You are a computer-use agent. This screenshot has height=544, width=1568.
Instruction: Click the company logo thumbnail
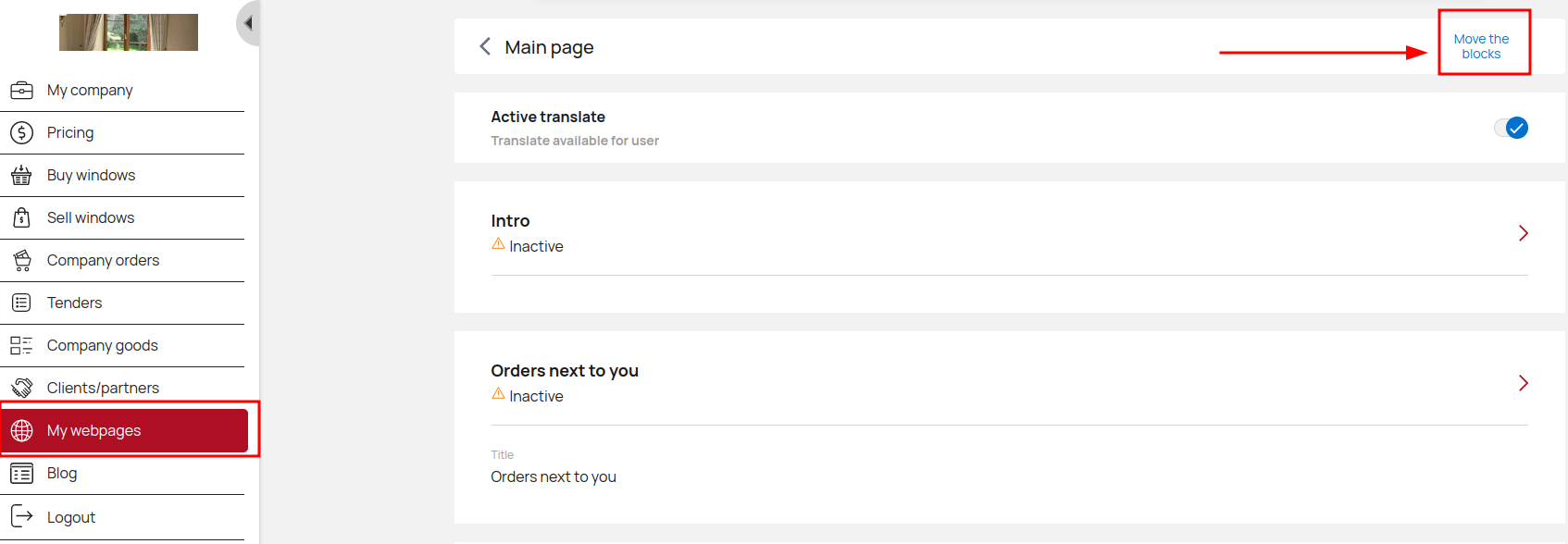point(129,32)
